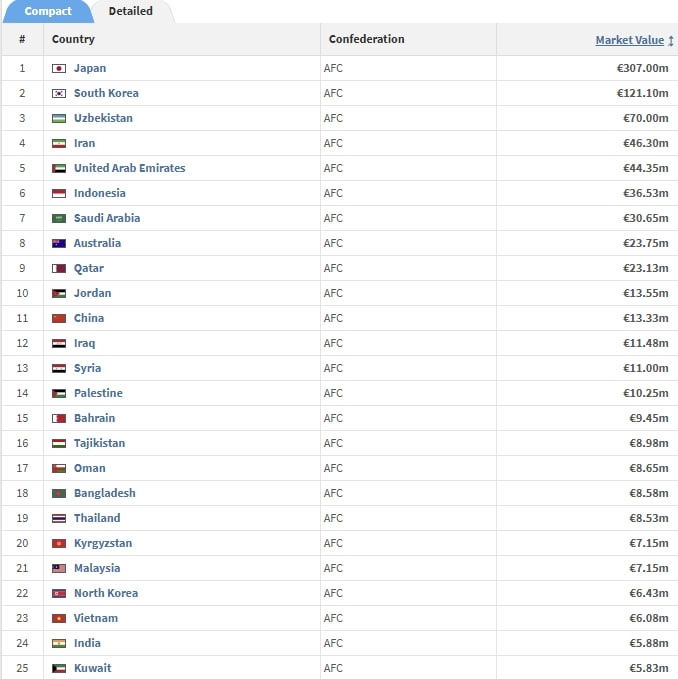
Task: Open the United Arab Emirates link
Action: (x=129, y=168)
